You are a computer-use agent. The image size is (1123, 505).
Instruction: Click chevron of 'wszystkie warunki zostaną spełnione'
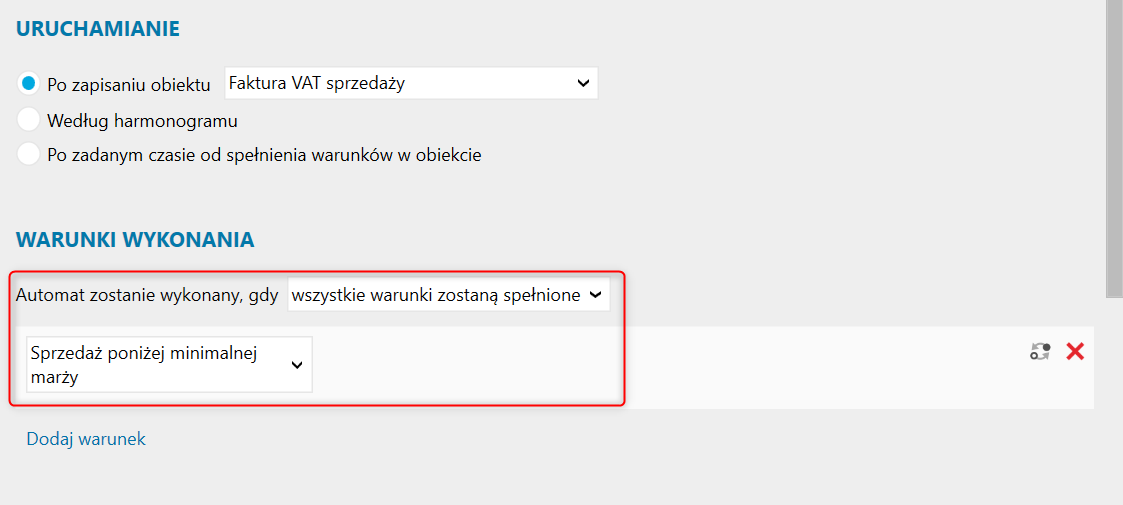pyautogui.click(x=596, y=295)
